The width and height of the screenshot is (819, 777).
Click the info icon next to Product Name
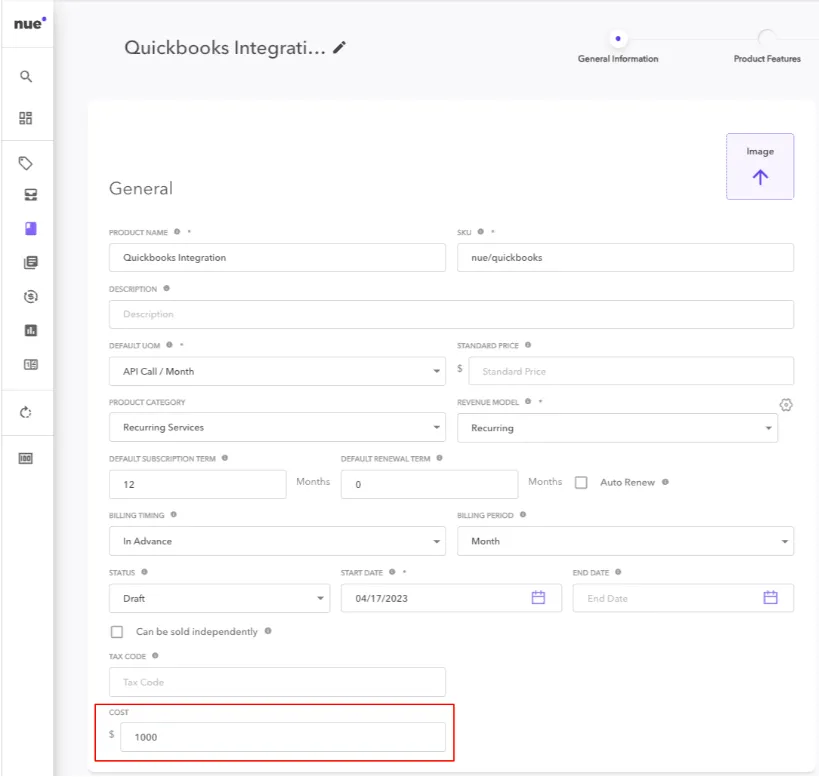(177, 232)
